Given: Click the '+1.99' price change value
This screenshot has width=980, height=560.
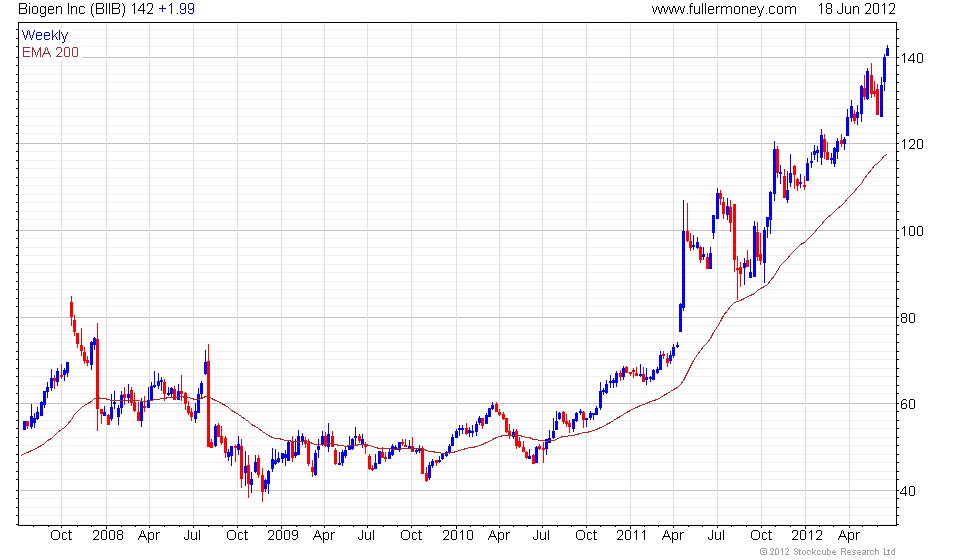Looking at the screenshot, I should click(176, 9).
